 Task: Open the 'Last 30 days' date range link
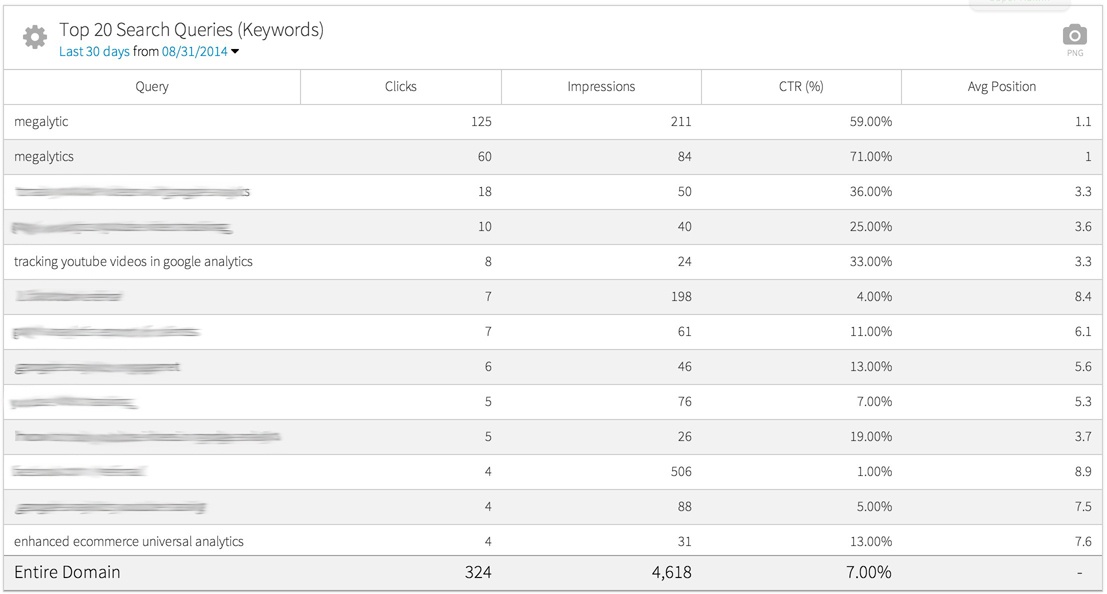click(94, 52)
